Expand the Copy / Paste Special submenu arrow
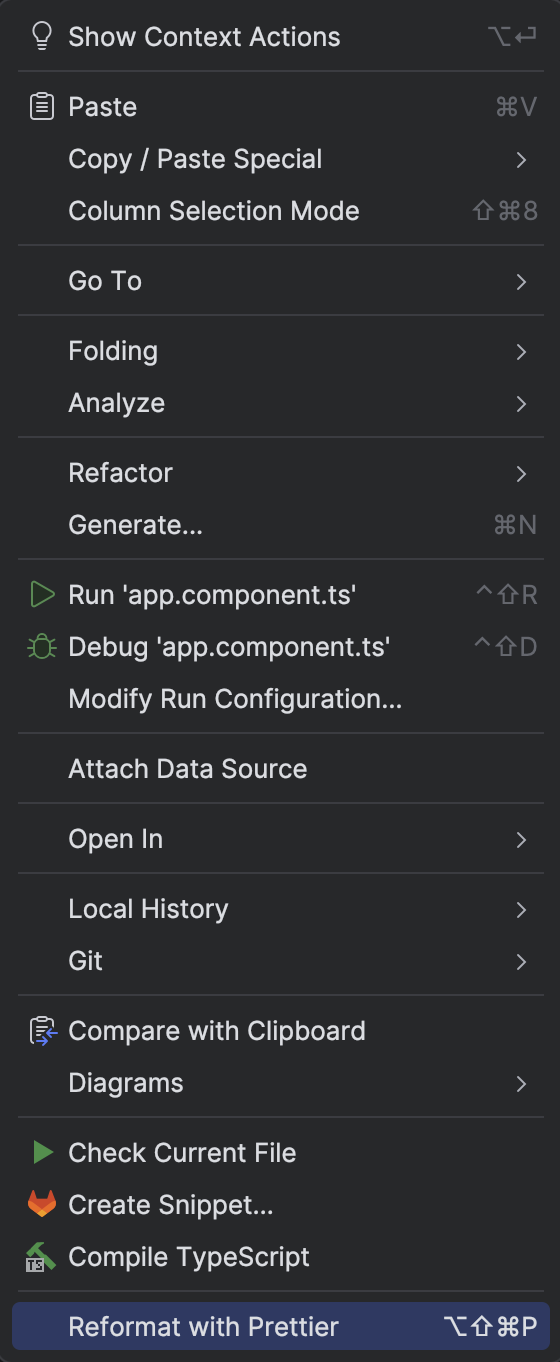Image resolution: width=560 pixels, height=1362 pixels. [x=521, y=159]
